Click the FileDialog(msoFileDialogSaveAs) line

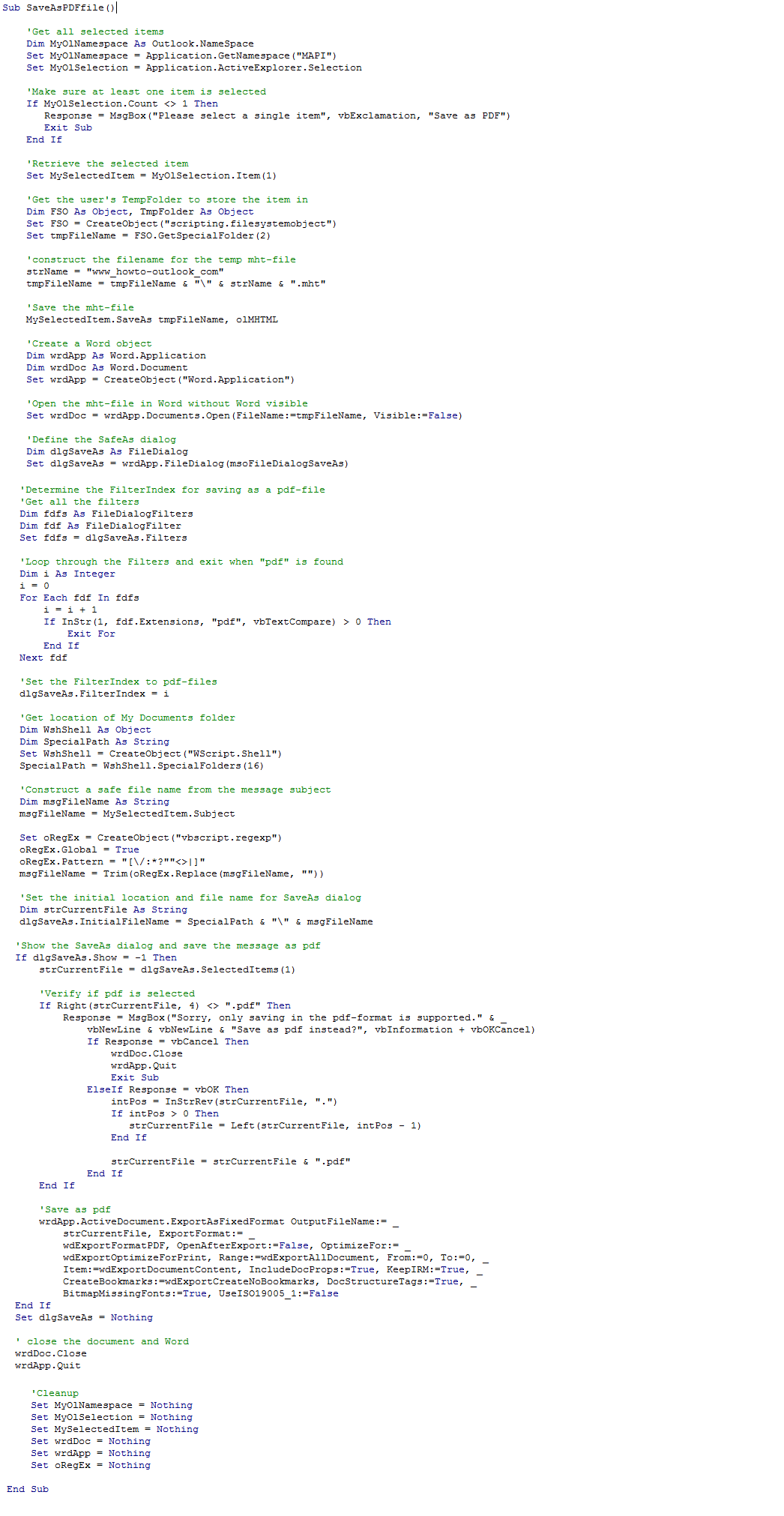pyautogui.click(x=187, y=463)
